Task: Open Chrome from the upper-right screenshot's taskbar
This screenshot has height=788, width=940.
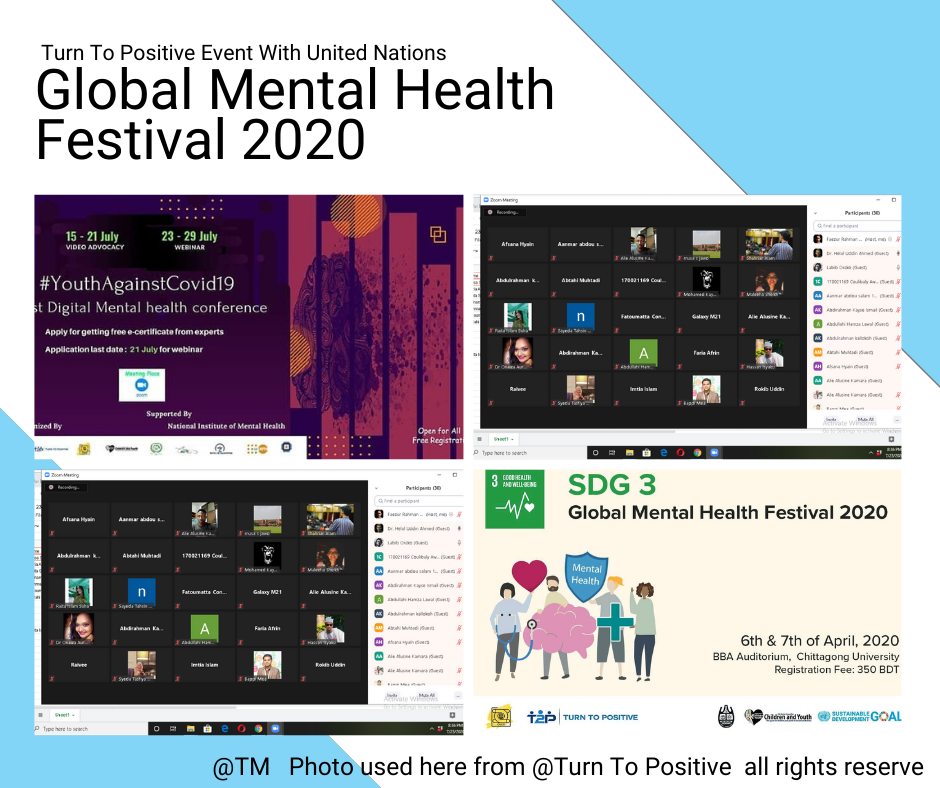Action: (697, 453)
